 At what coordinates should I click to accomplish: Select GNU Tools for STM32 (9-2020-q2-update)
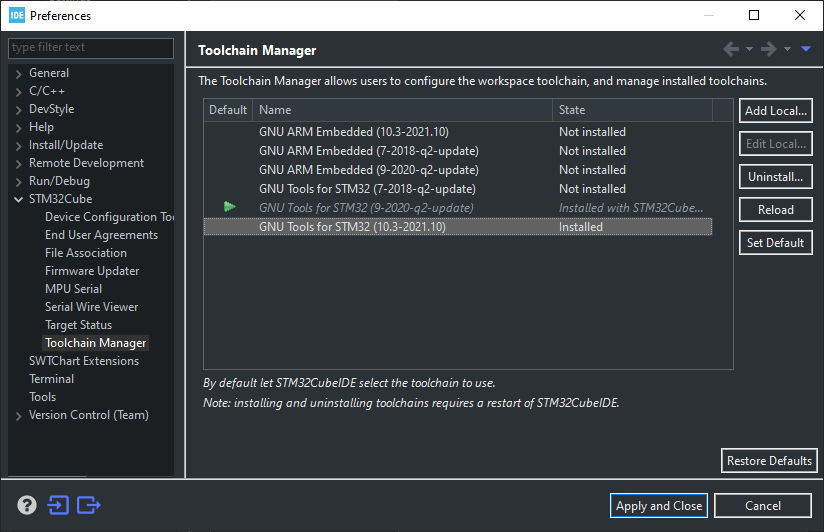point(458,208)
